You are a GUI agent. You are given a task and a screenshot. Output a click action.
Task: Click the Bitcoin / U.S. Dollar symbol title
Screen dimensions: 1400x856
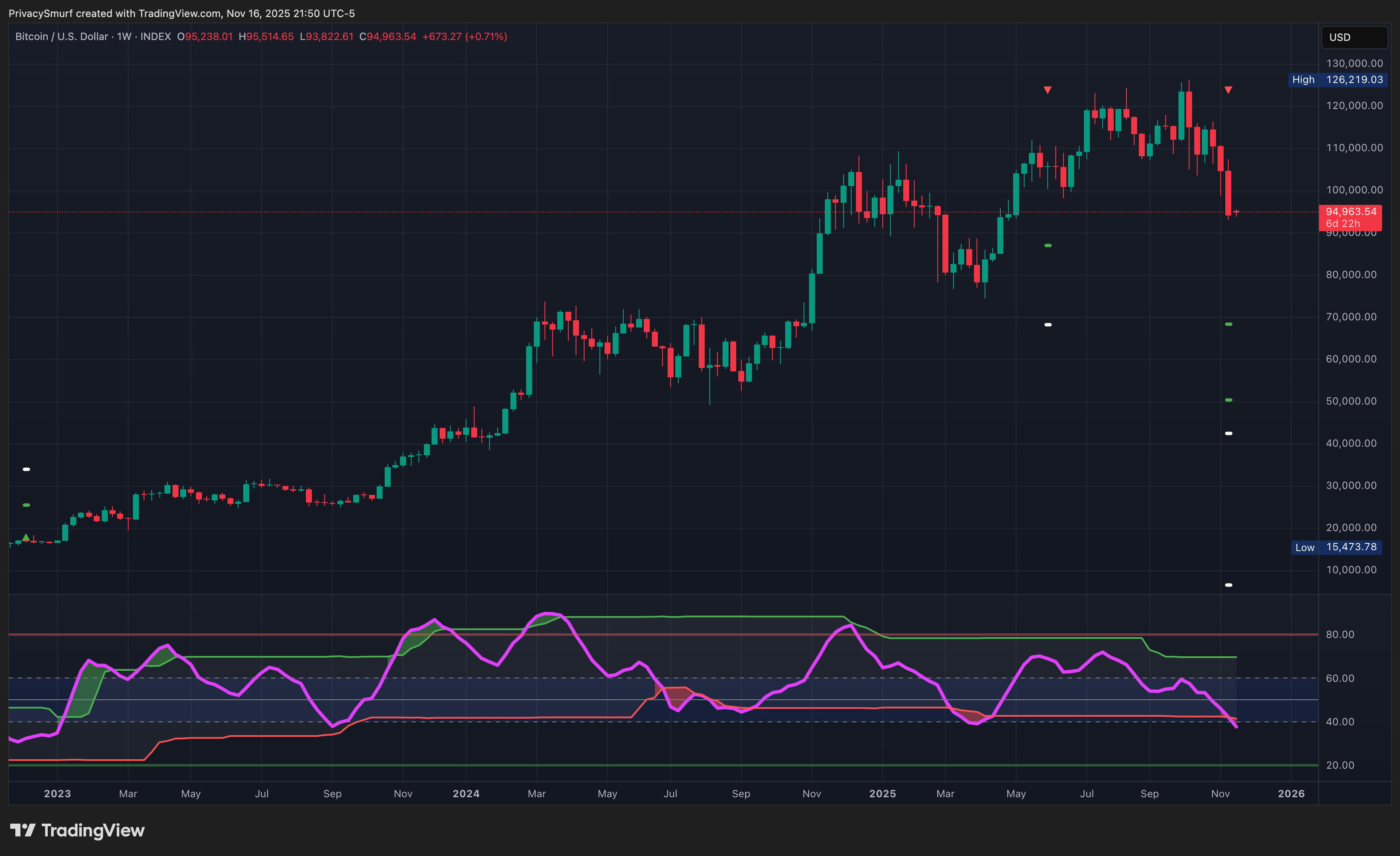(61, 36)
